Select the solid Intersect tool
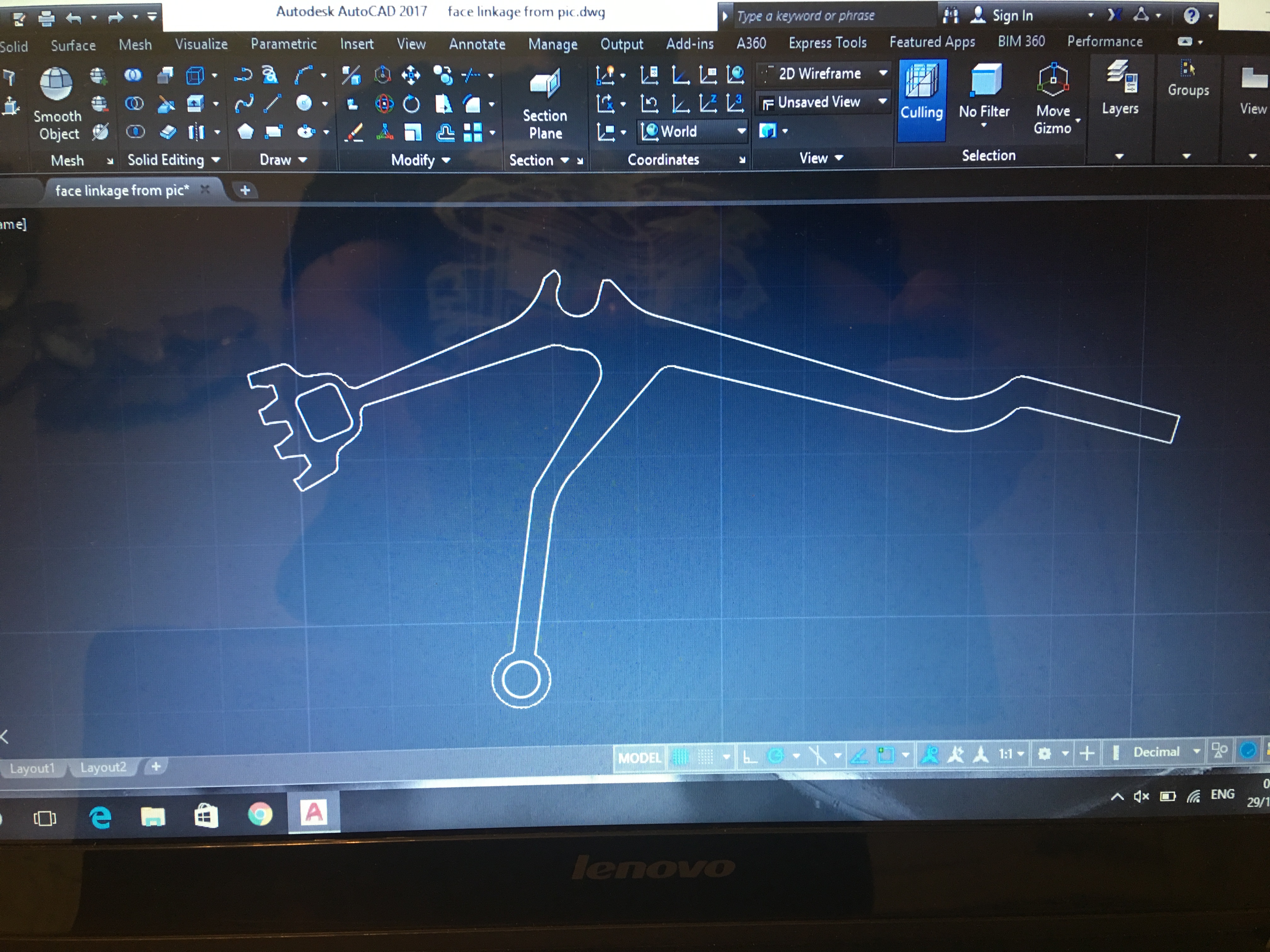Screen dimensions: 1270x952 pyautogui.click(x=135, y=132)
